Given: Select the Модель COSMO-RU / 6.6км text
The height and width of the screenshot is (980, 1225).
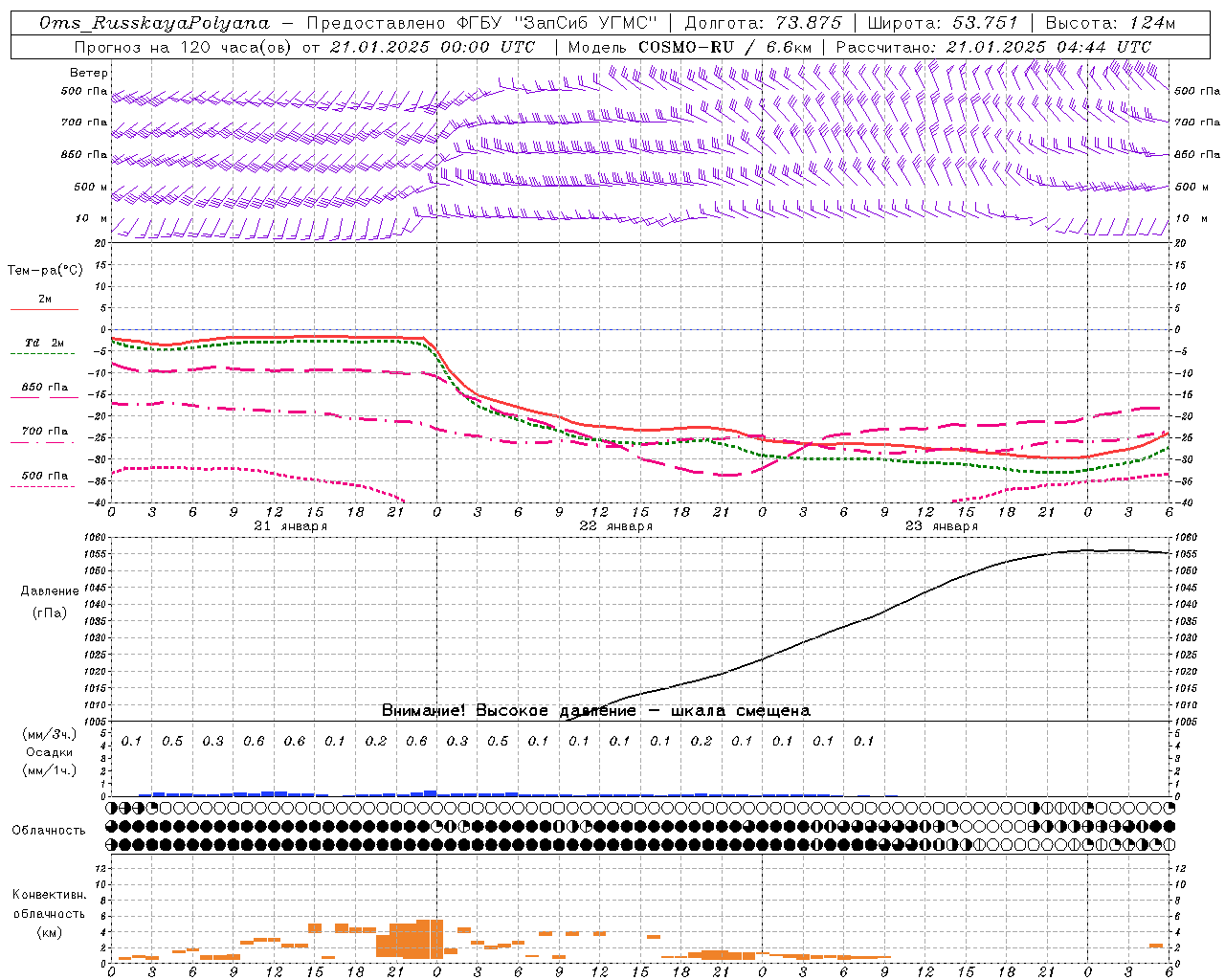Looking at the screenshot, I should pos(690,47).
